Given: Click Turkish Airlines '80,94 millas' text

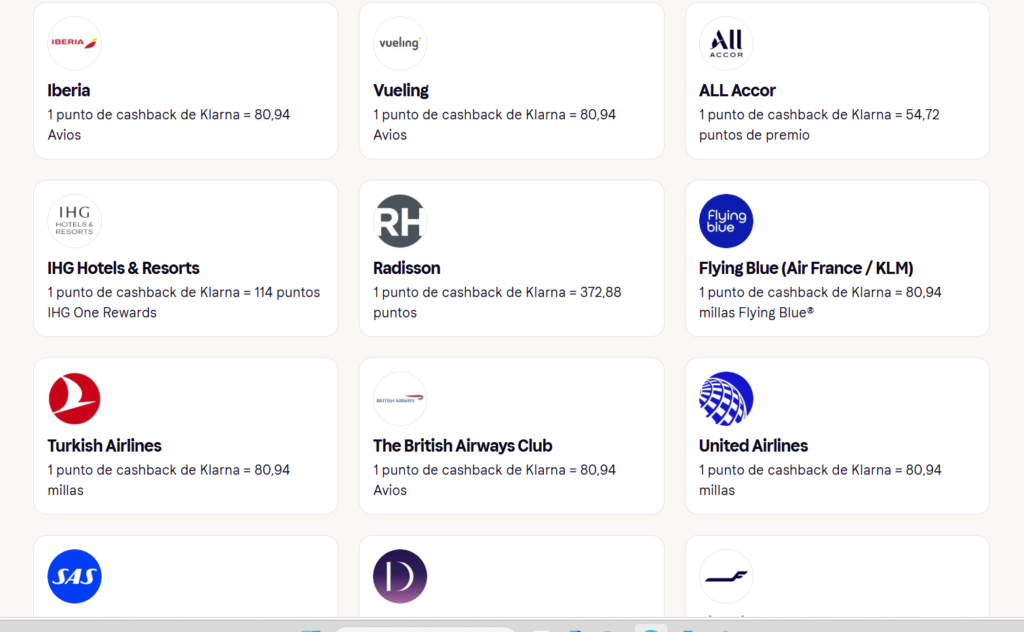Looking at the screenshot, I should pyautogui.click(x=168, y=480).
